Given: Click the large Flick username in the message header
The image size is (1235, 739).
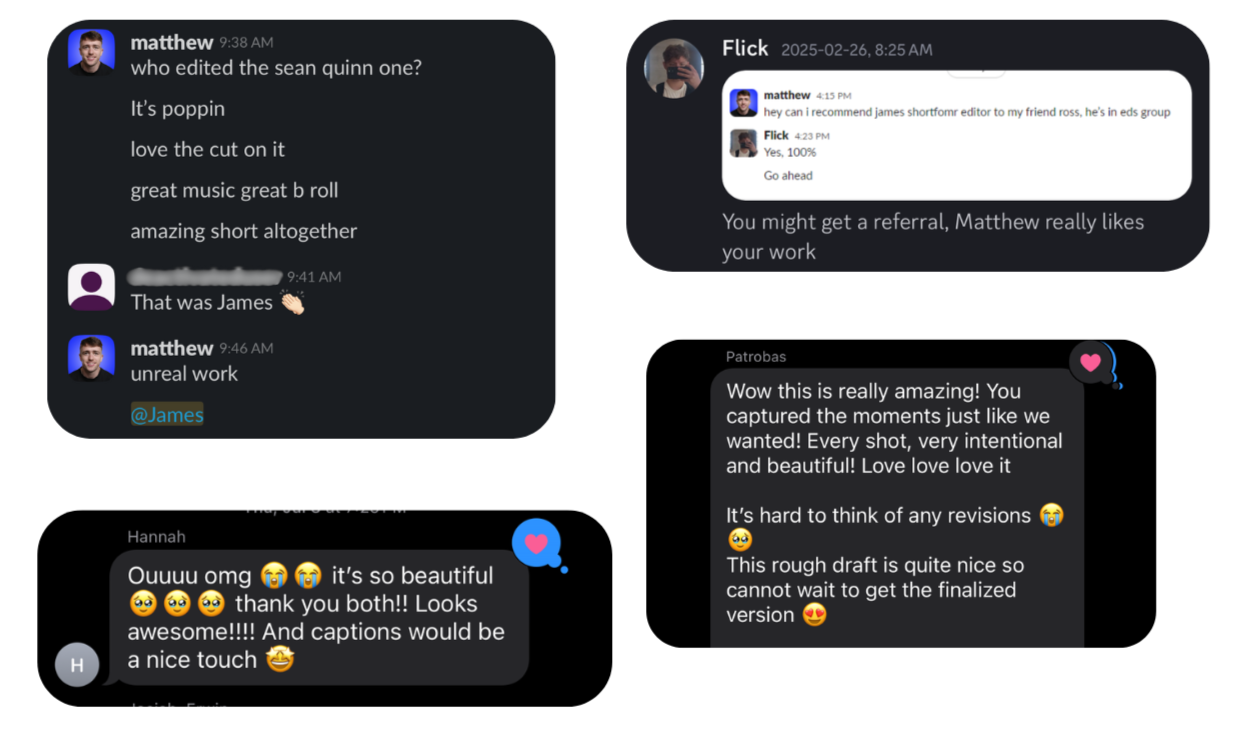Looking at the screenshot, I should 745,48.
